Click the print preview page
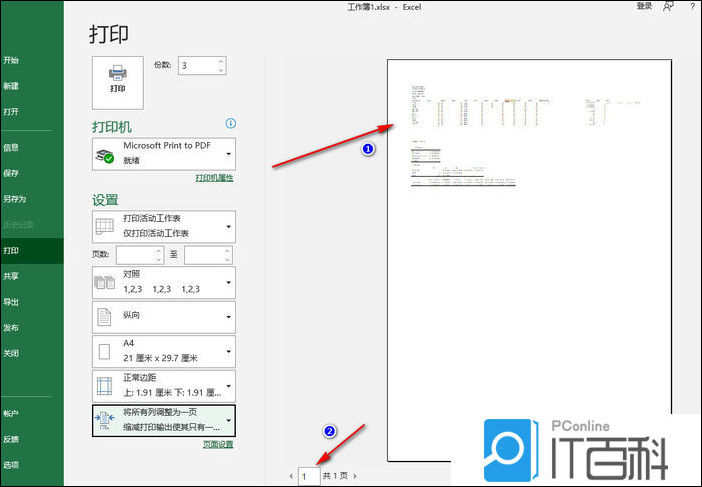Viewport: 702px width, 487px height. [x=529, y=260]
